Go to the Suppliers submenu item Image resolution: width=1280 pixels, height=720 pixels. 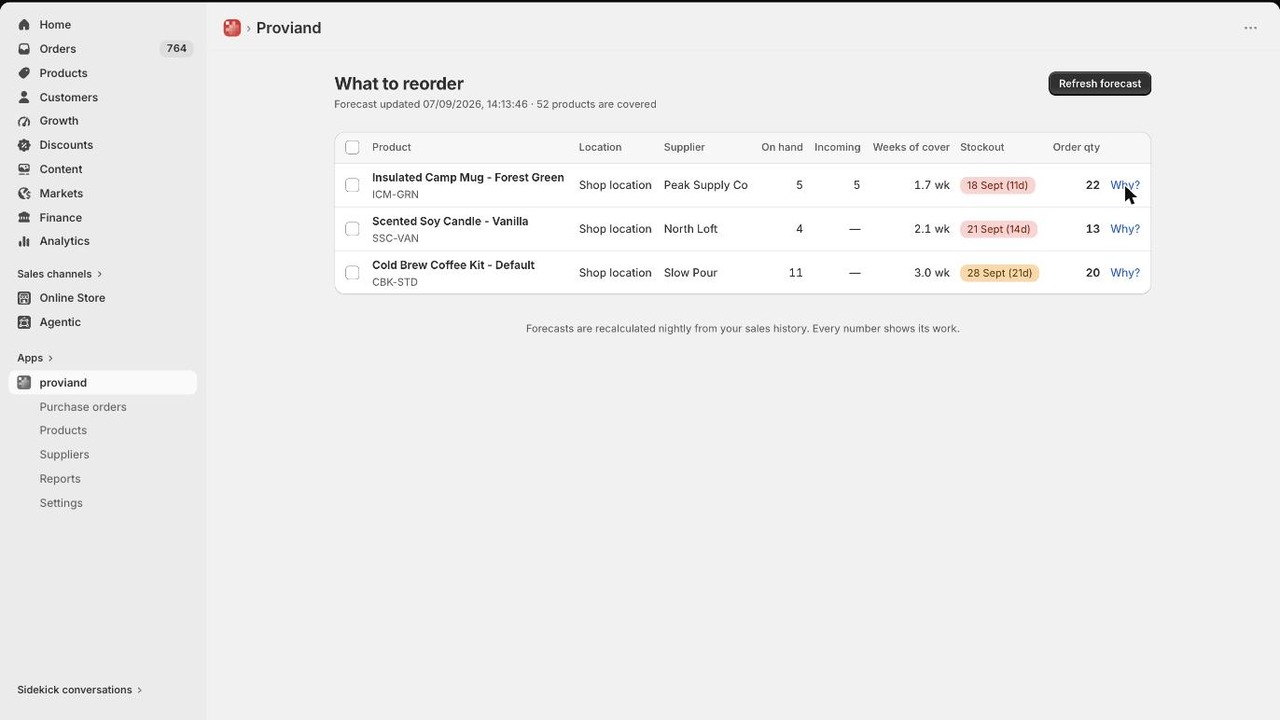click(64, 454)
